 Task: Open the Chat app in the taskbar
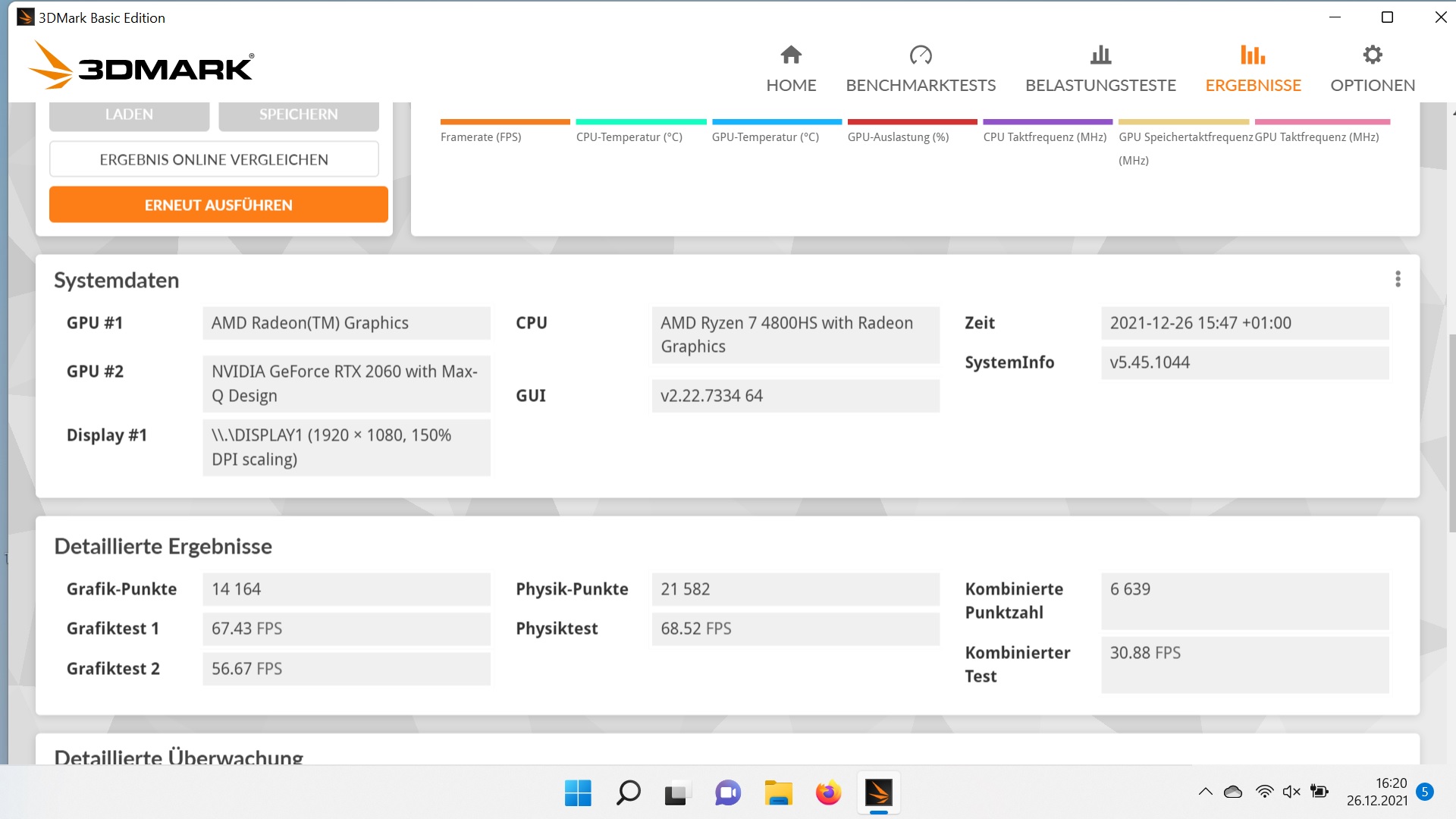(728, 793)
